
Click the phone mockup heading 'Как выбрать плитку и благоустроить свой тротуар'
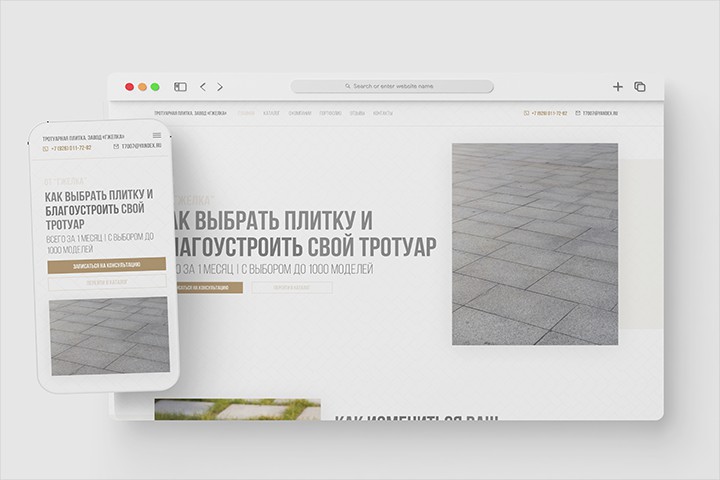click(99, 209)
